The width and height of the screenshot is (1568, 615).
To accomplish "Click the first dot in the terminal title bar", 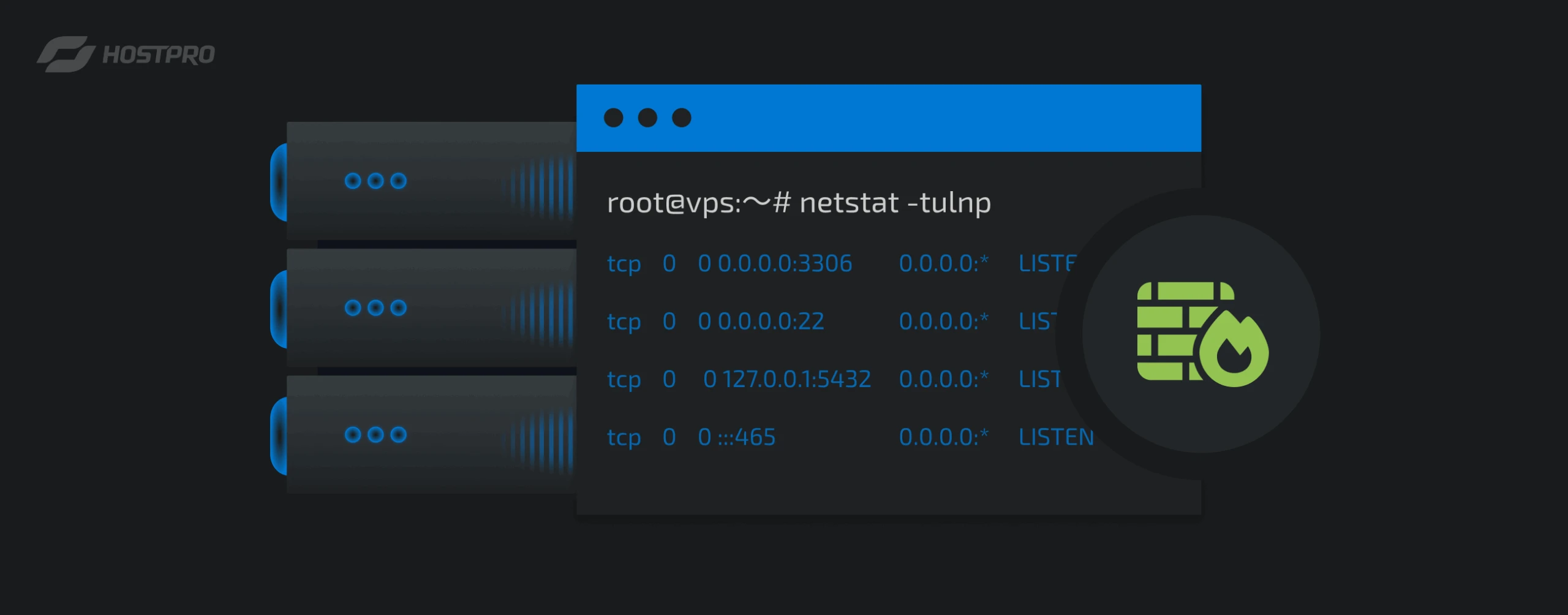I will [x=613, y=118].
